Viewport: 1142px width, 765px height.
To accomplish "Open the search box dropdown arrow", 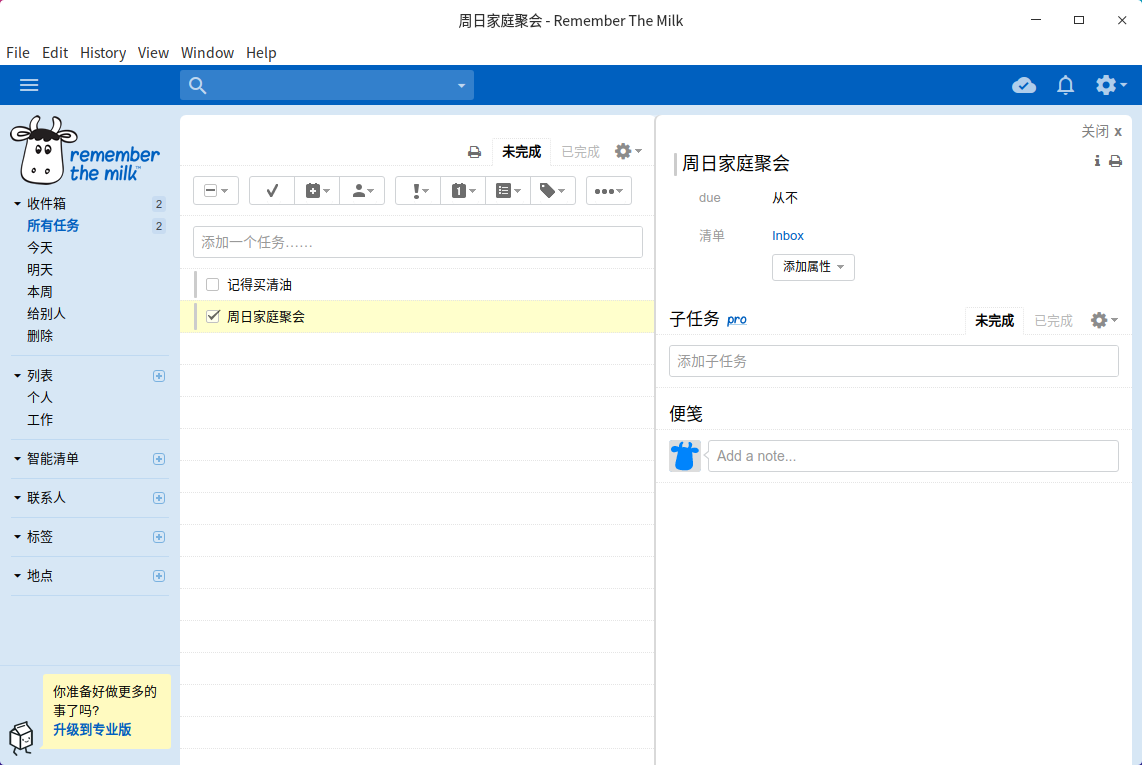I will click(x=461, y=86).
